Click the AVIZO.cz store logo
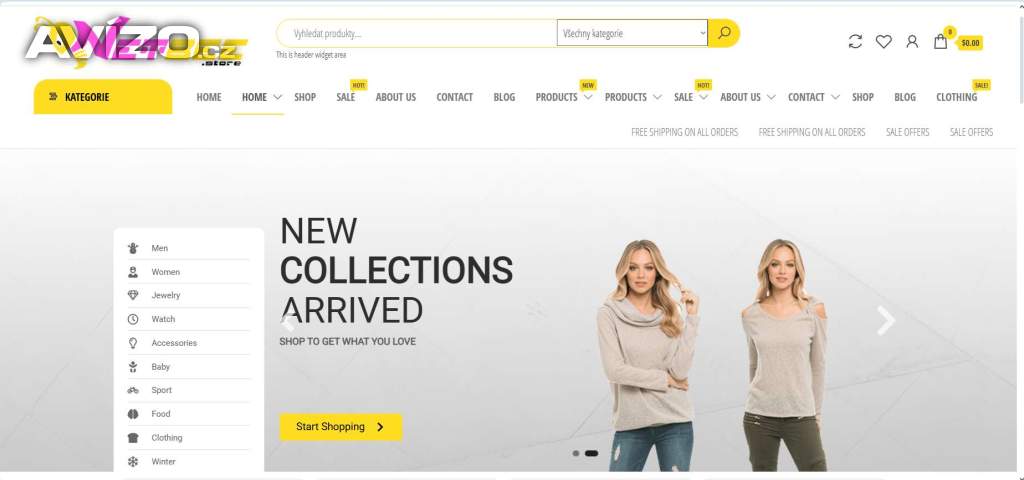Viewport: 1024px width, 480px height. [136, 42]
